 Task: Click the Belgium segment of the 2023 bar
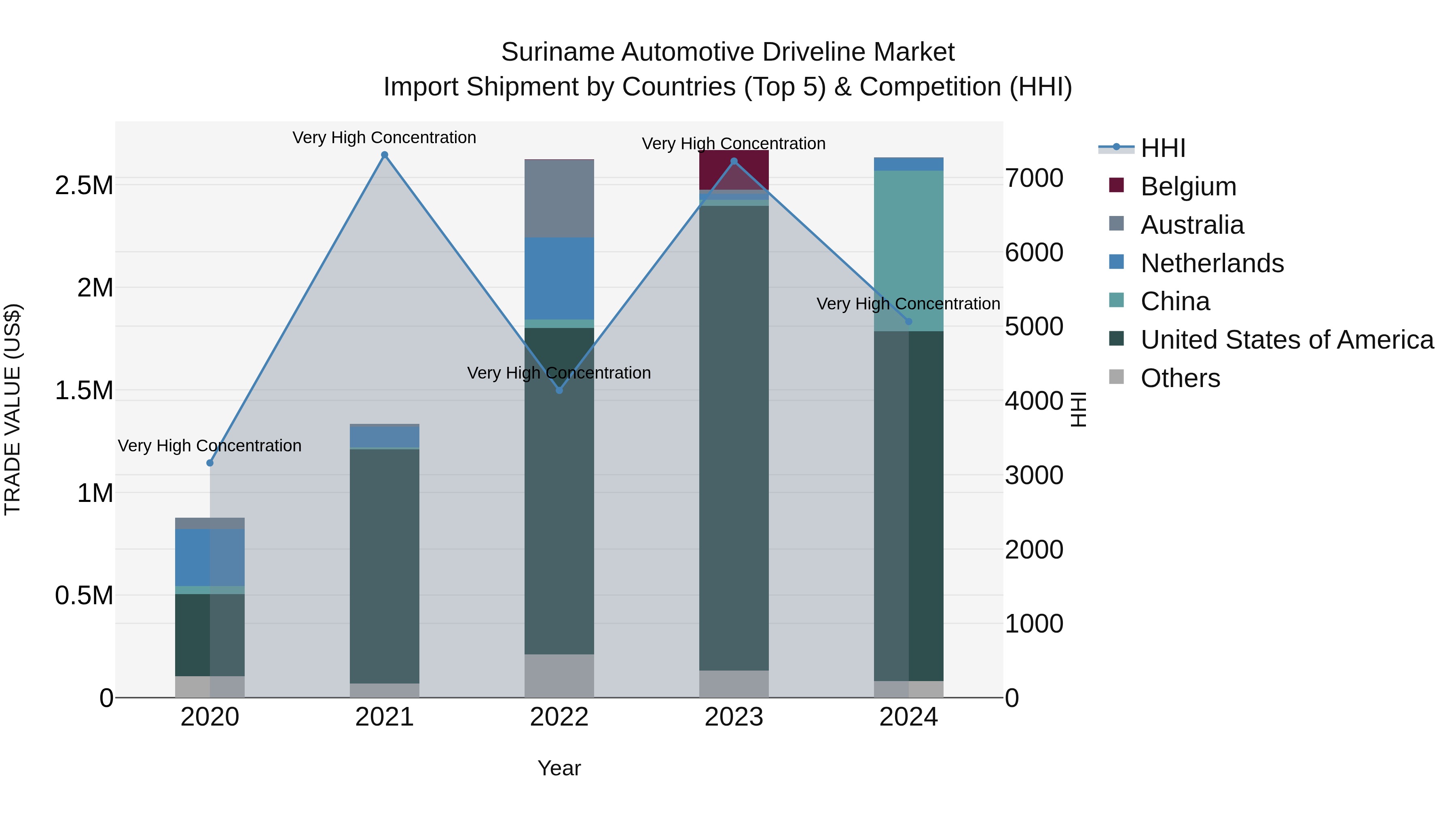(x=734, y=170)
